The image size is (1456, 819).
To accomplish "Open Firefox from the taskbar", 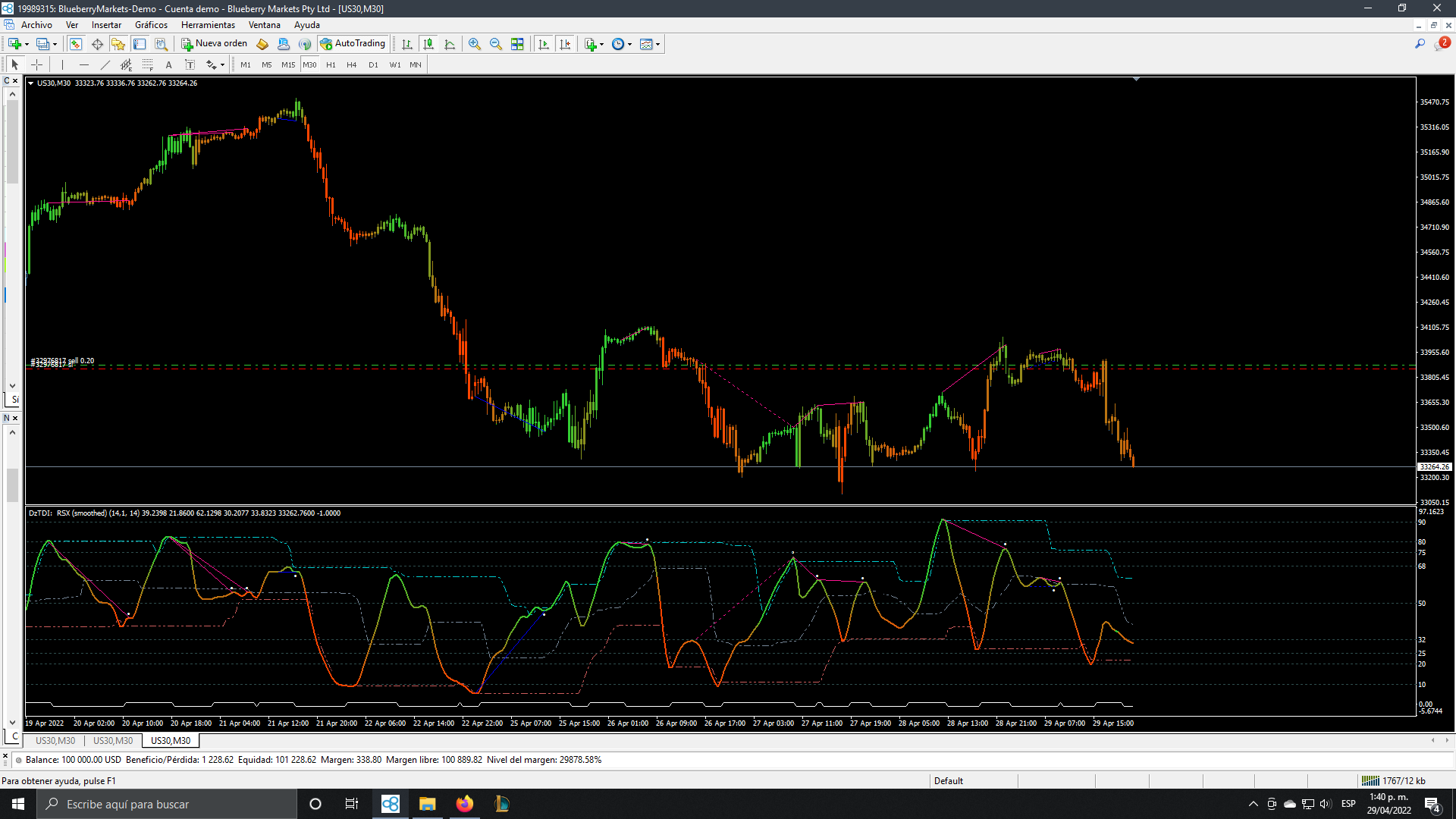I will (x=464, y=804).
